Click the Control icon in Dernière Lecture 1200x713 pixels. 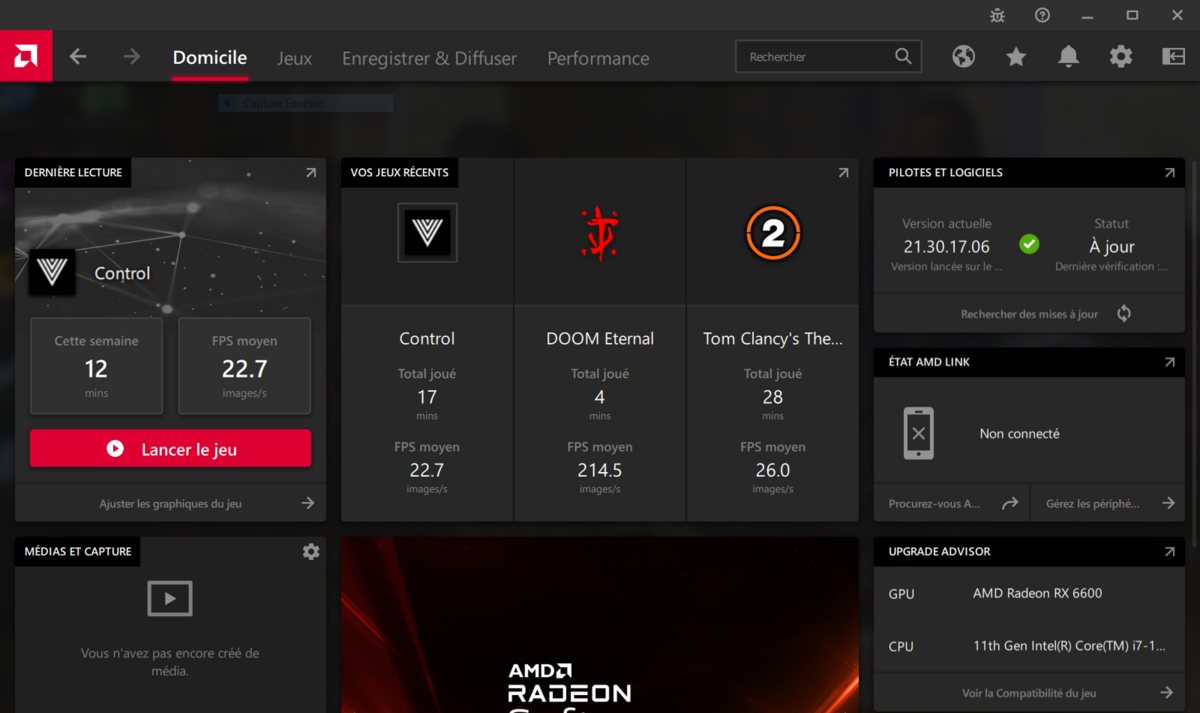pos(52,273)
